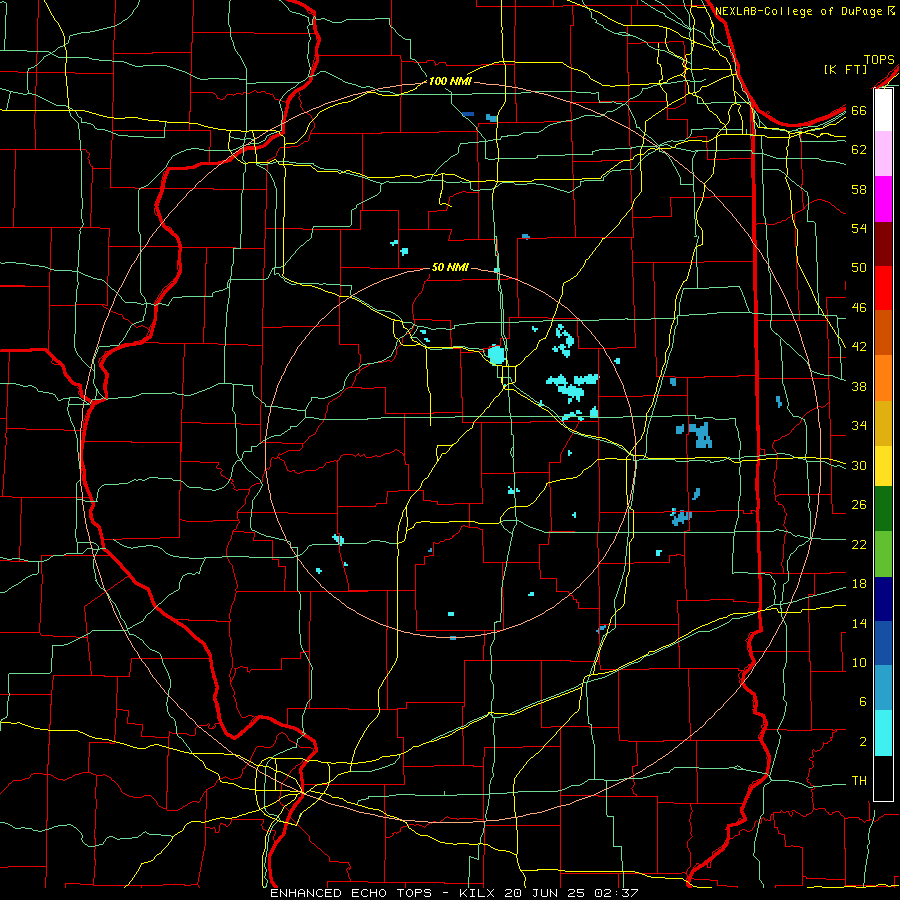This screenshot has height=900, width=900.
Task: Click the '20 JUN 25' date text
Action: click(x=544, y=893)
